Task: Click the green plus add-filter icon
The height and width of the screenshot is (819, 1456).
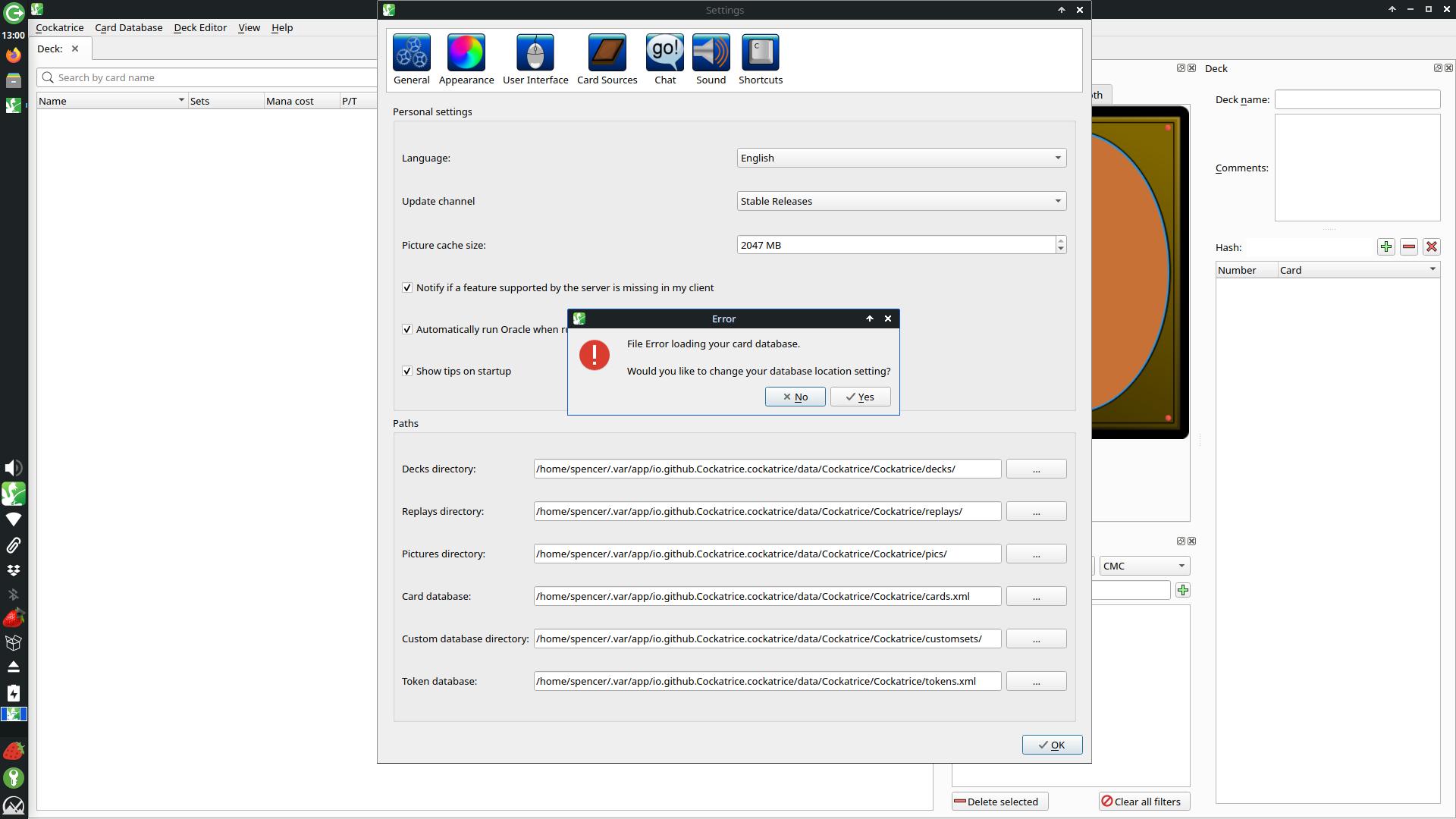Action: point(1183,590)
